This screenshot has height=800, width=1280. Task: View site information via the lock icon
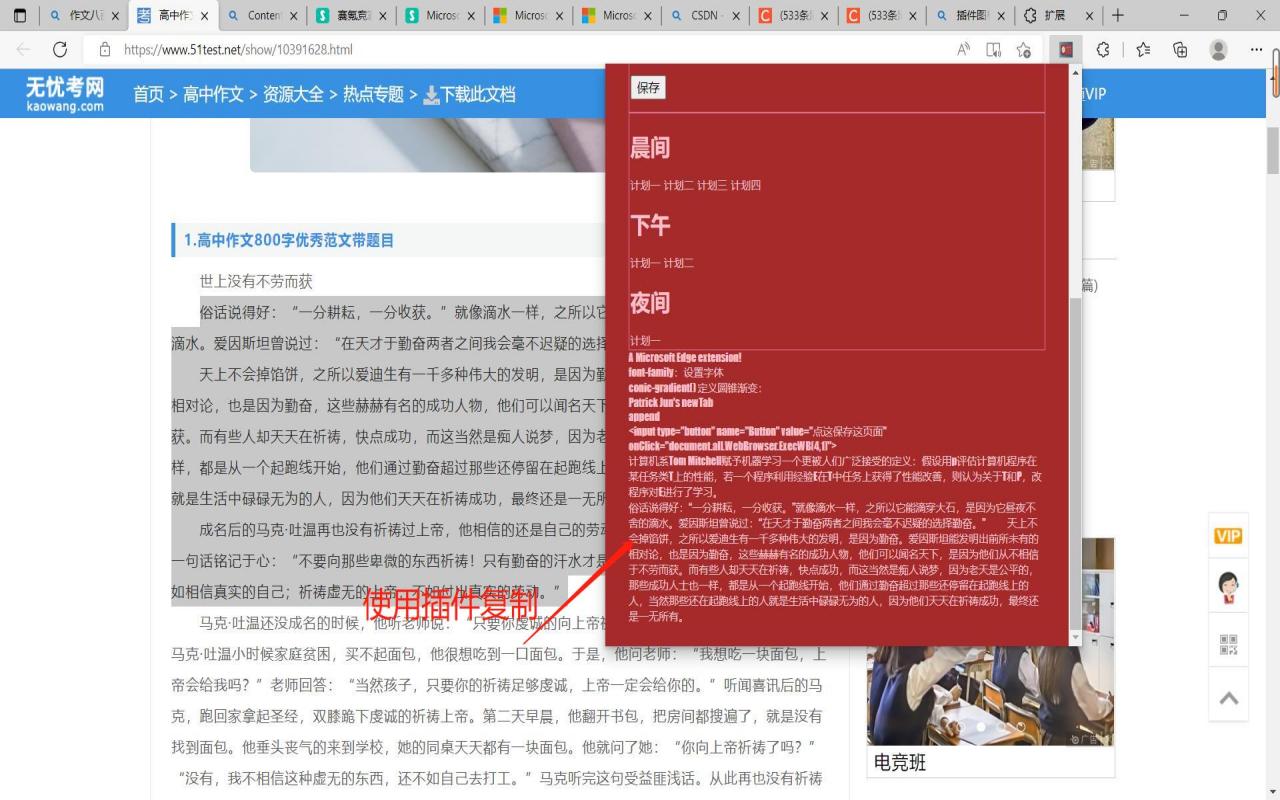tap(104, 49)
